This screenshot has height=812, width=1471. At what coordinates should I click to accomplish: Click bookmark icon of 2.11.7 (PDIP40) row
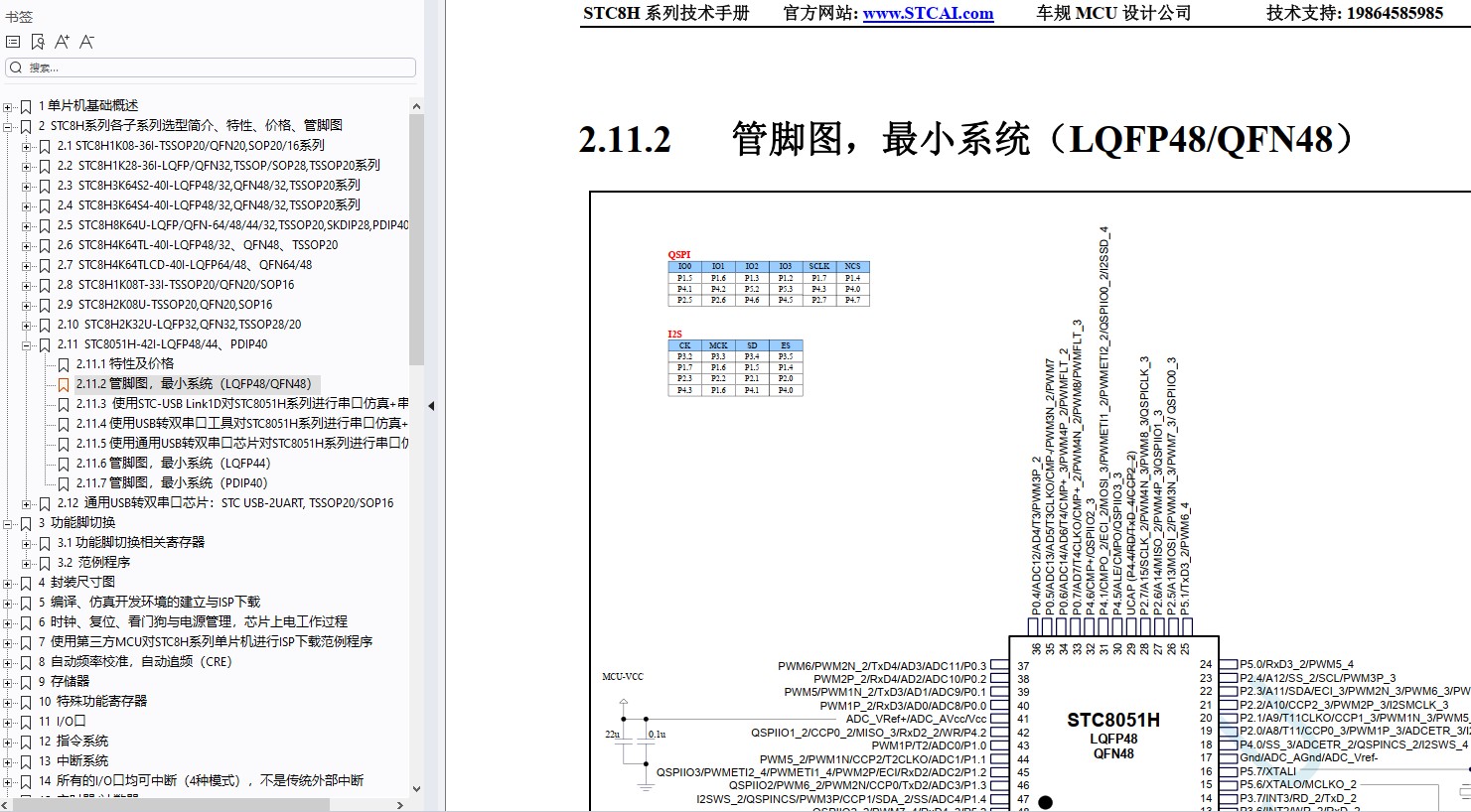pos(64,483)
